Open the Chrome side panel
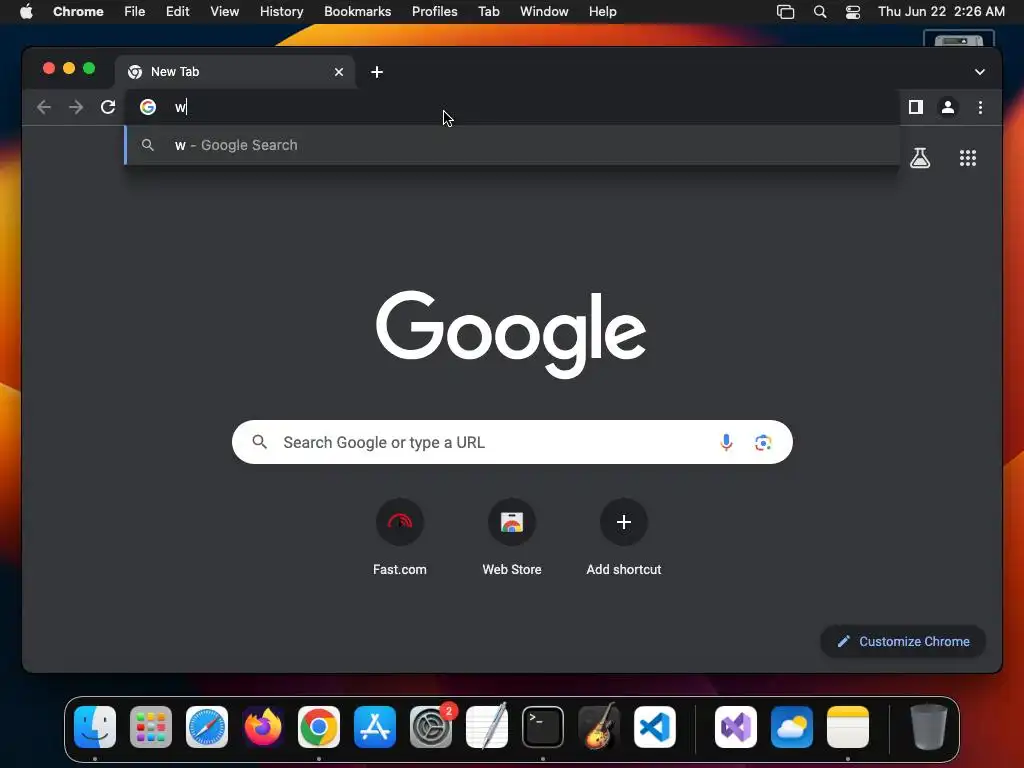 (916, 107)
